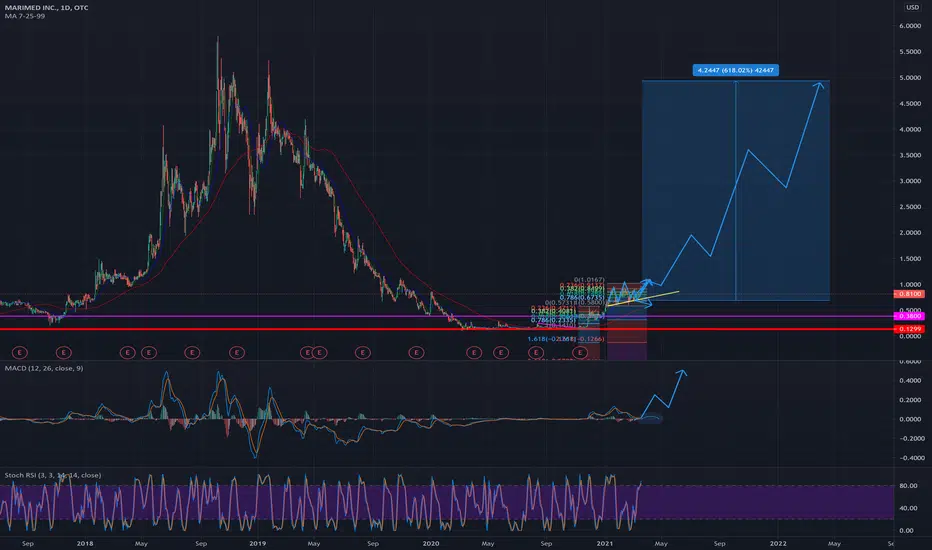Image resolution: width=932 pixels, height=550 pixels.
Task: Select the horizontal magenta support line
Action: click(x=446, y=316)
